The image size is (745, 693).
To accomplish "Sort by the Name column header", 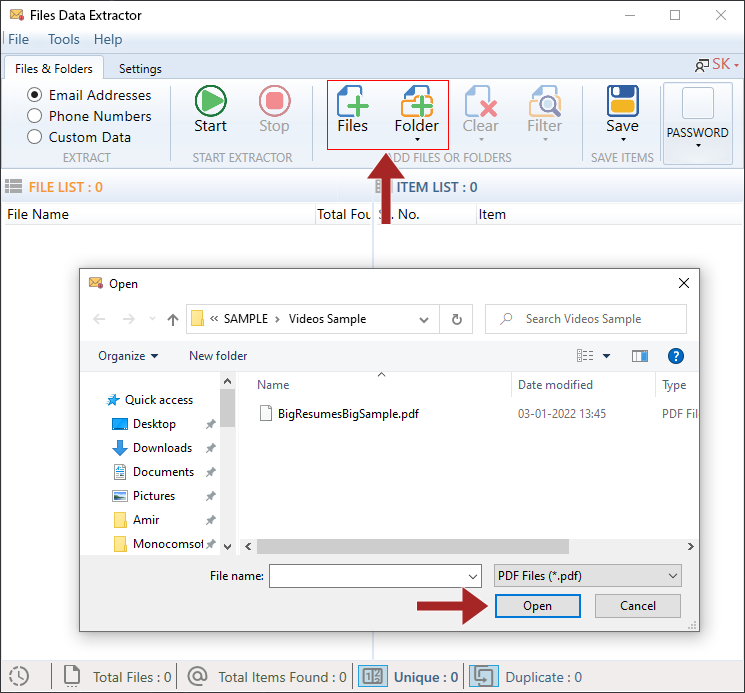I will pyautogui.click(x=273, y=385).
